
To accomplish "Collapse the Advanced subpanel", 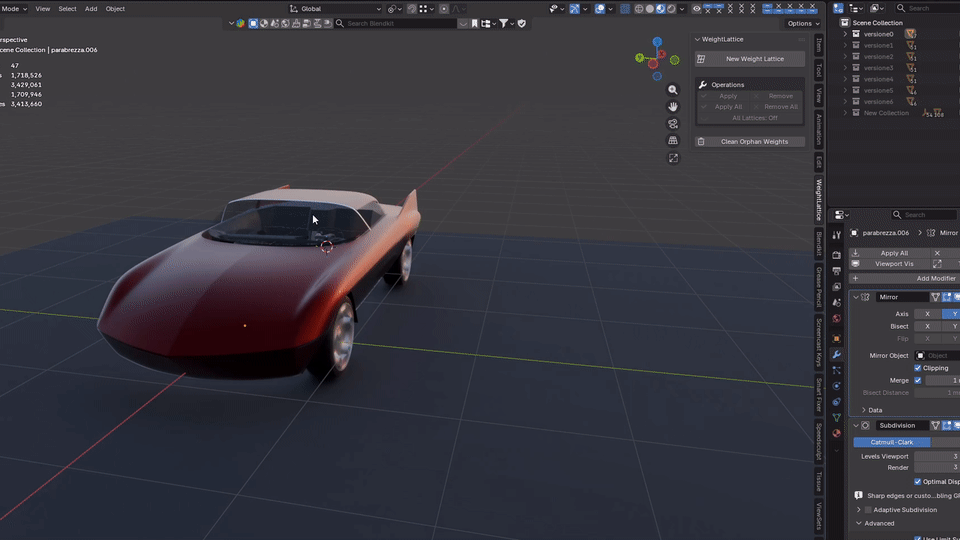I will click(859, 523).
